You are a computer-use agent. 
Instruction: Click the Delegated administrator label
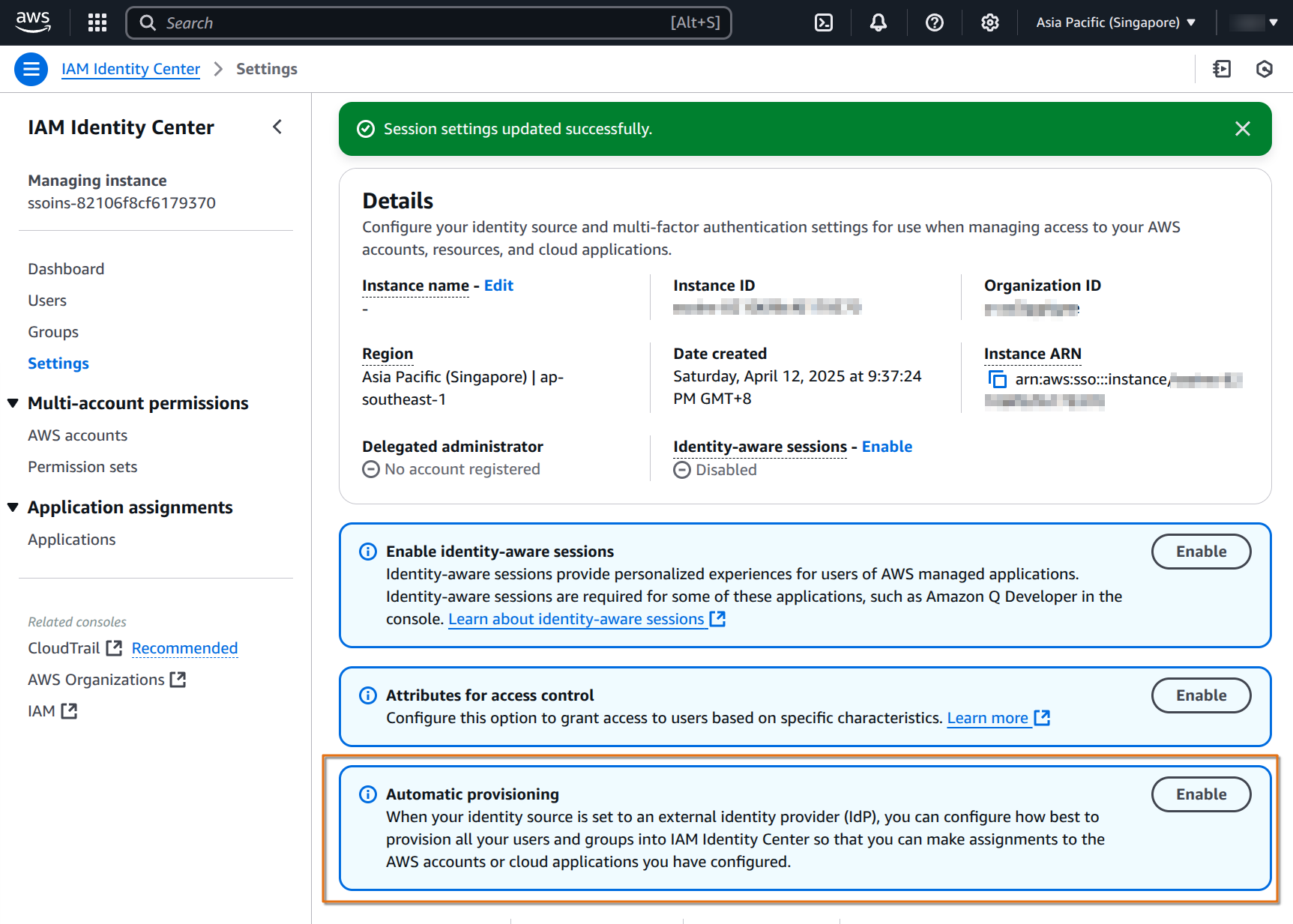coord(452,447)
